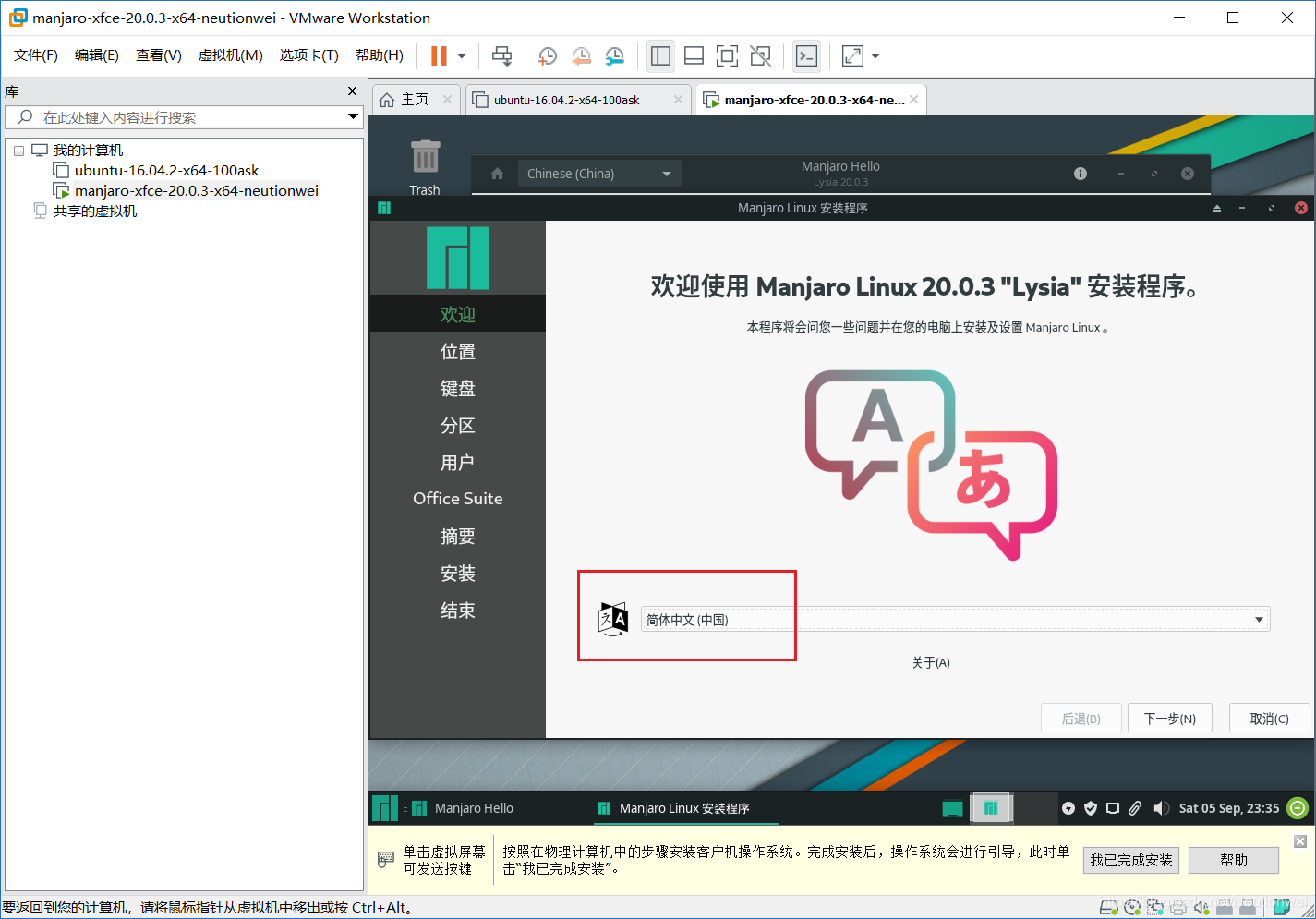Open the 编辑(E) menu
This screenshot has width=1316, height=919.
pos(97,55)
